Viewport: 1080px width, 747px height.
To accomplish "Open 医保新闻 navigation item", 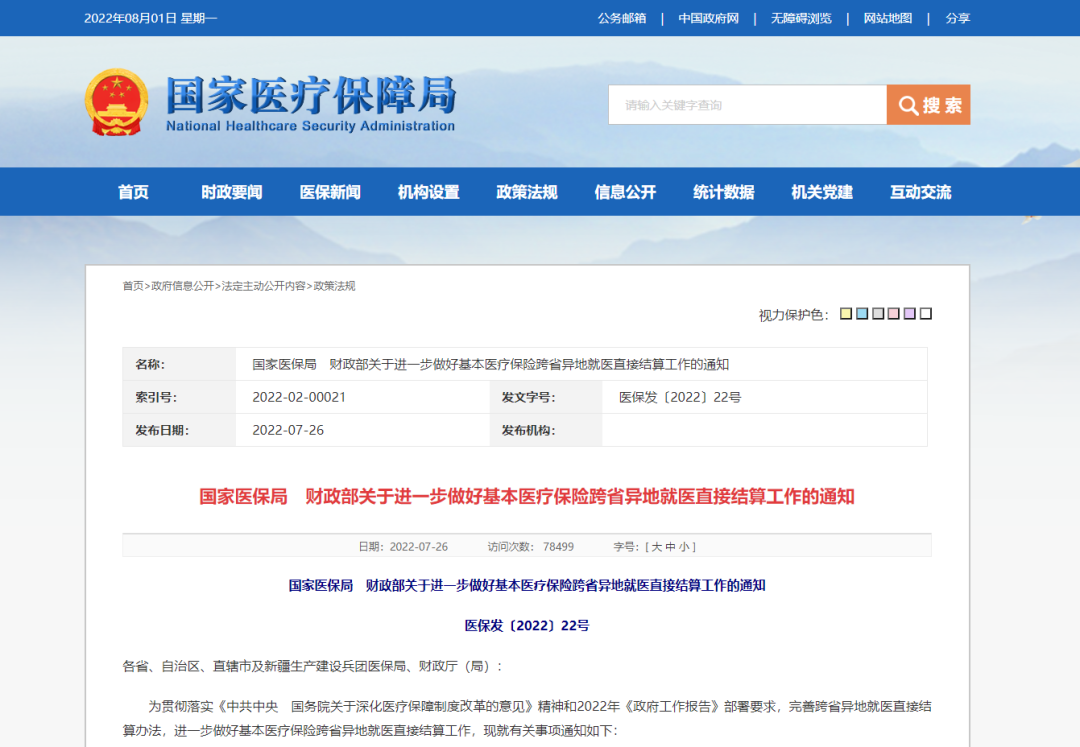I will click(x=330, y=192).
